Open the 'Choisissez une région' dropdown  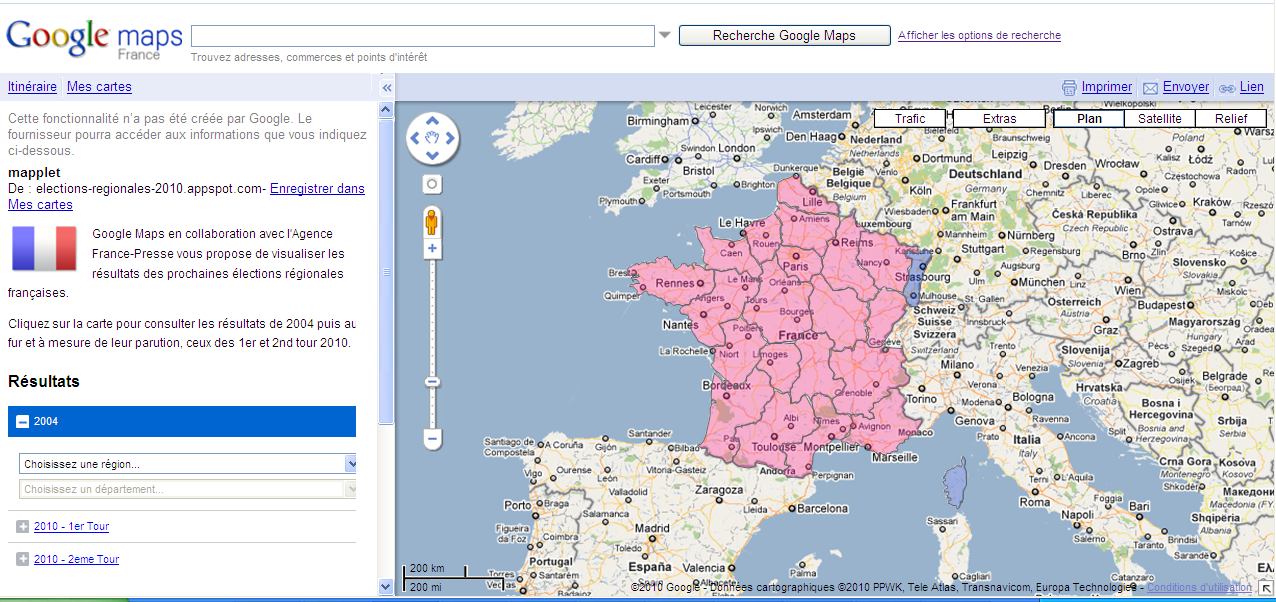[x=188, y=464]
